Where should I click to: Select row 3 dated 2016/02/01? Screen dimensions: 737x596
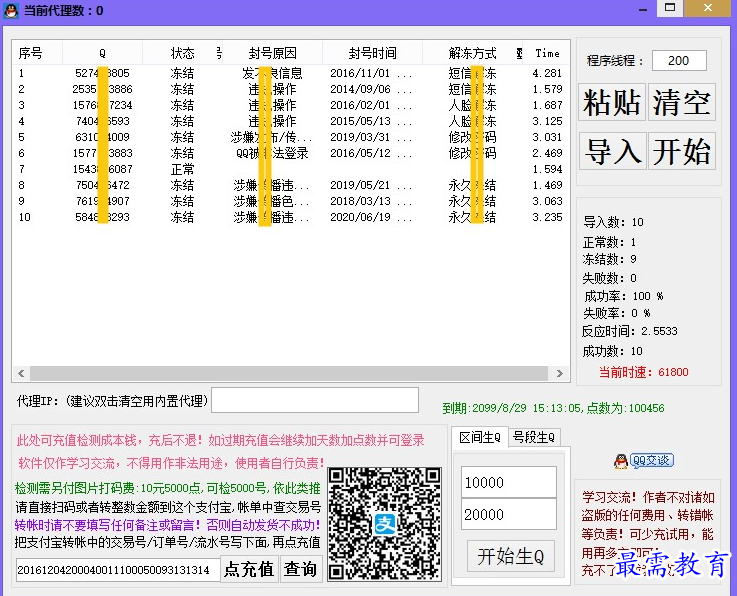290,105
